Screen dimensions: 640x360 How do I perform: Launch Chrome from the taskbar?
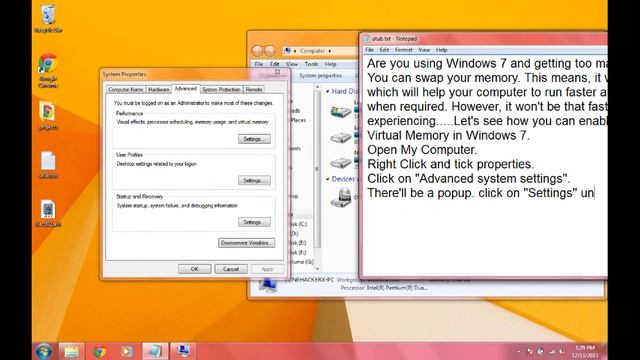pos(99,351)
